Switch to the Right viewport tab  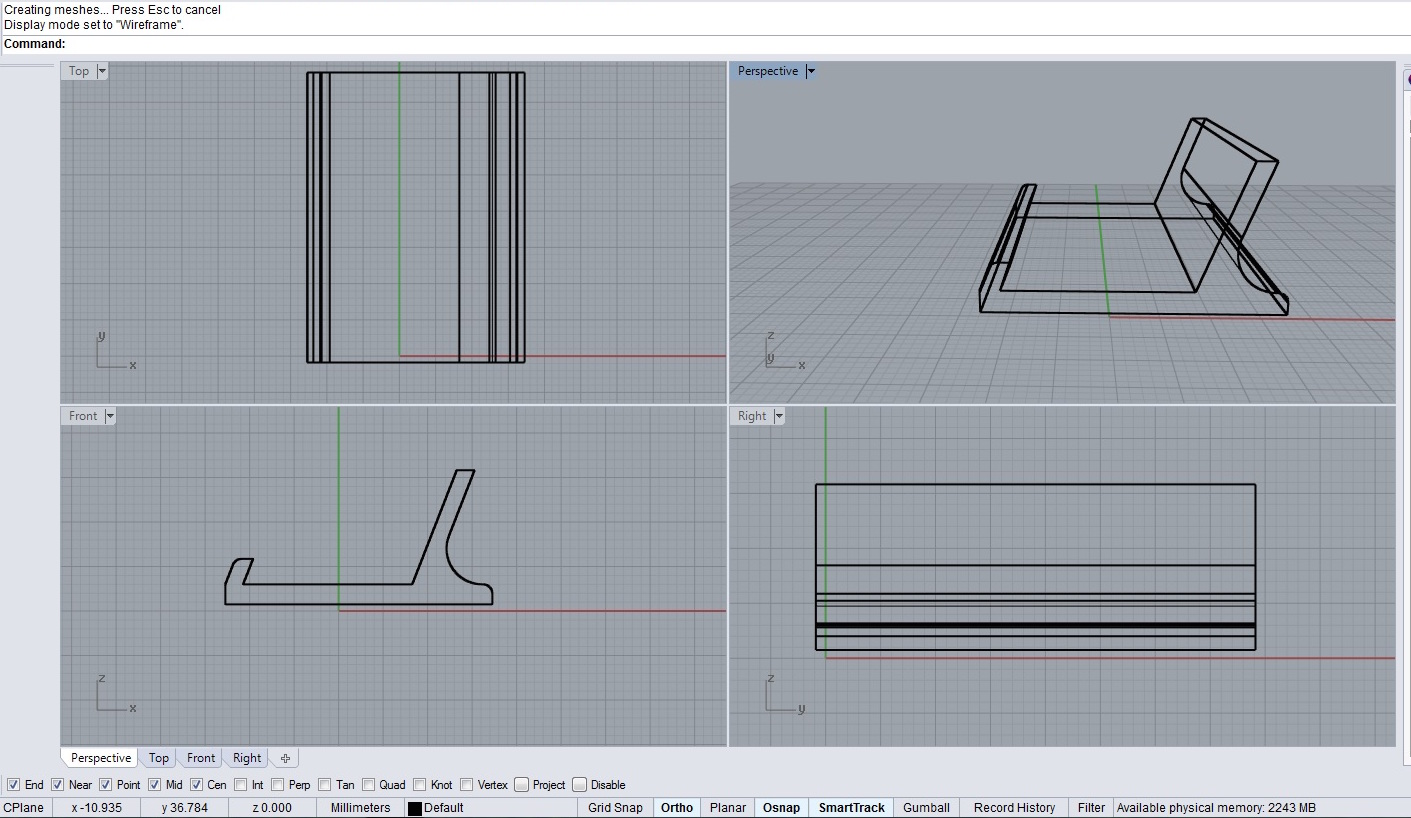(247, 758)
